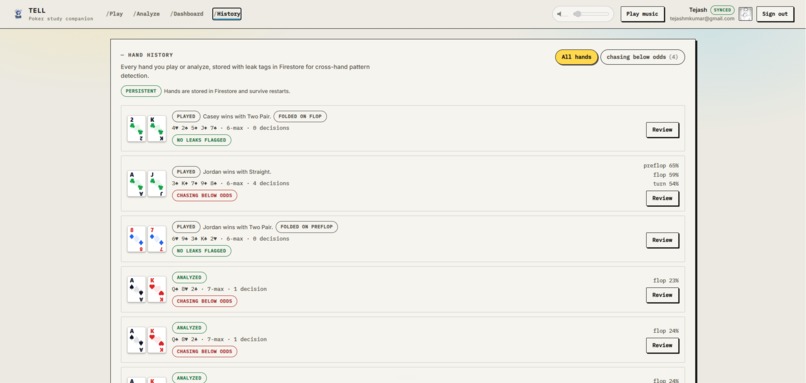Click the 7 of diamonds card
The width and height of the screenshot is (806, 383).
[157, 239]
